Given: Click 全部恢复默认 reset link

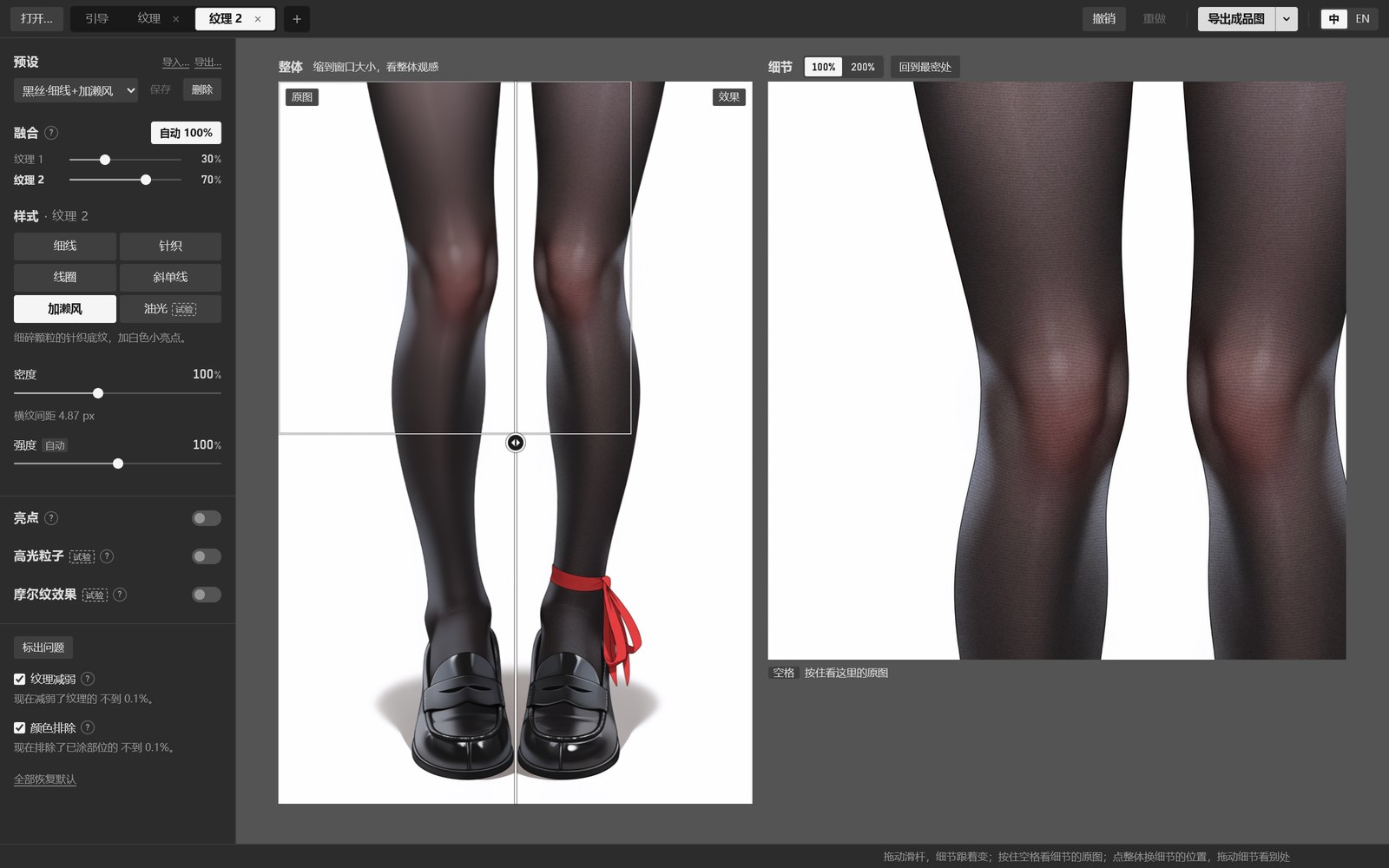Looking at the screenshot, I should coord(45,779).
